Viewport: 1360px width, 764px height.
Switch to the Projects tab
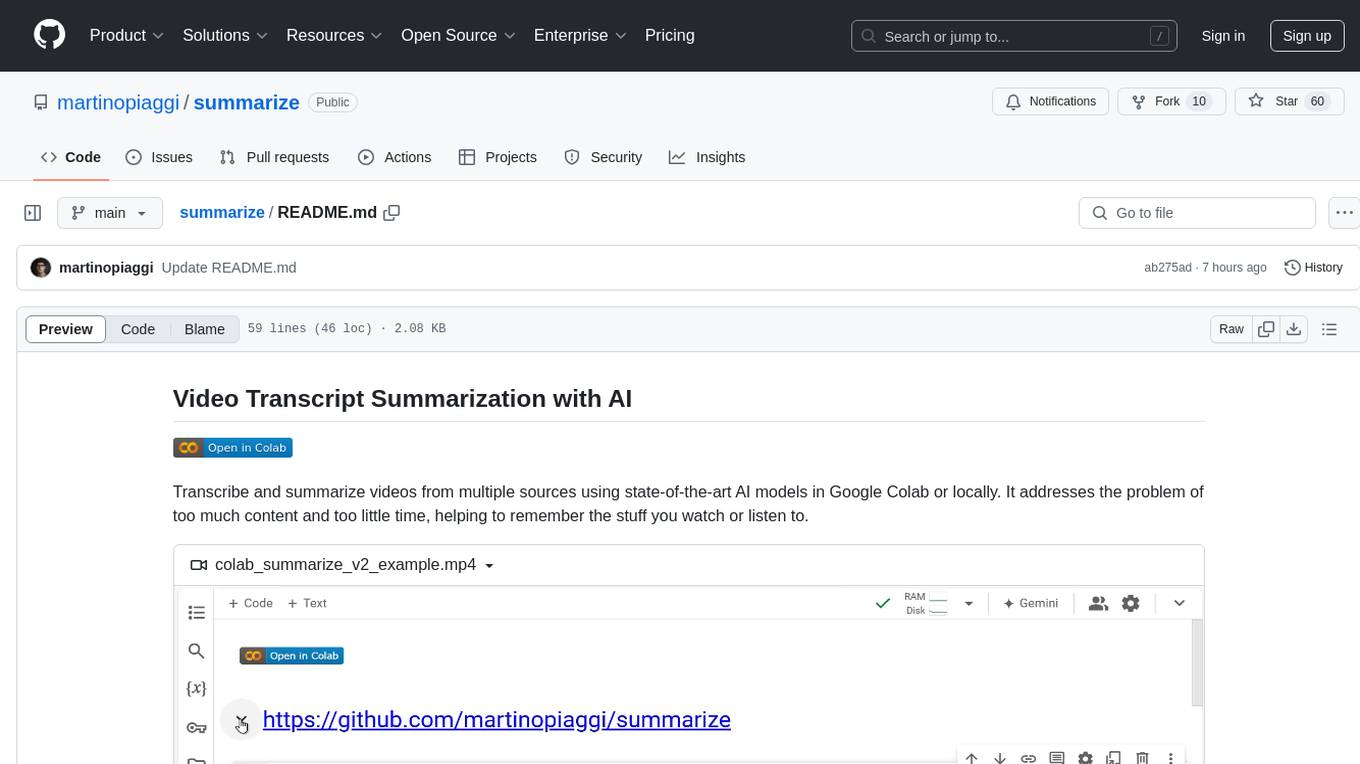497,157
